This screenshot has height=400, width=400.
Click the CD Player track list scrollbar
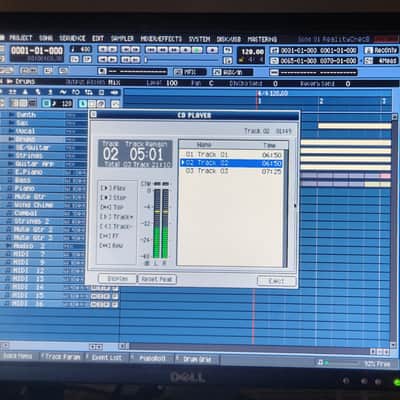(x=285, y=208)
